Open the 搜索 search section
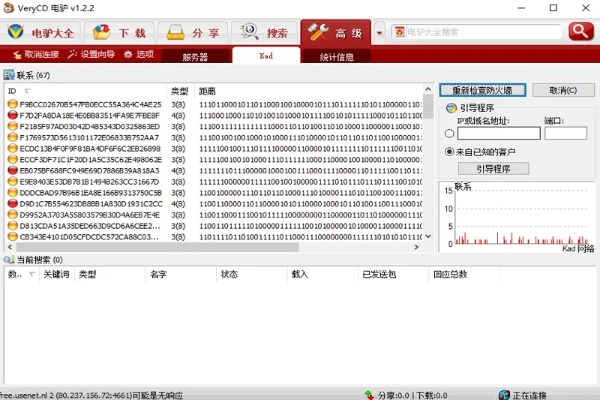The width and height of the screenshot is (600, 400). point(265,32)
